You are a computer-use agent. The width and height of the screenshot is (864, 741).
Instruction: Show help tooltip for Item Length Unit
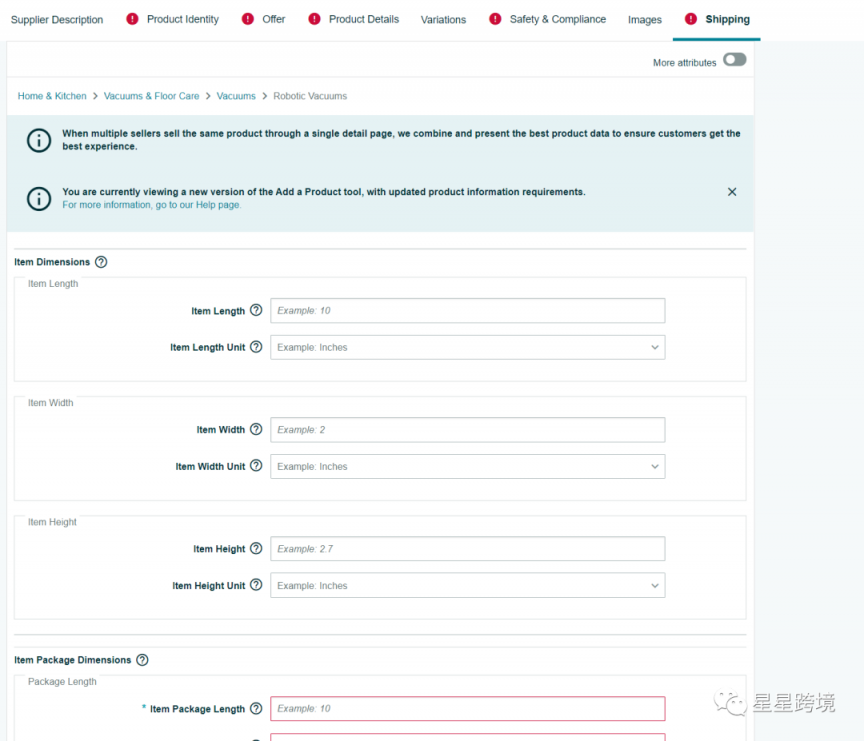coord(256,347)
